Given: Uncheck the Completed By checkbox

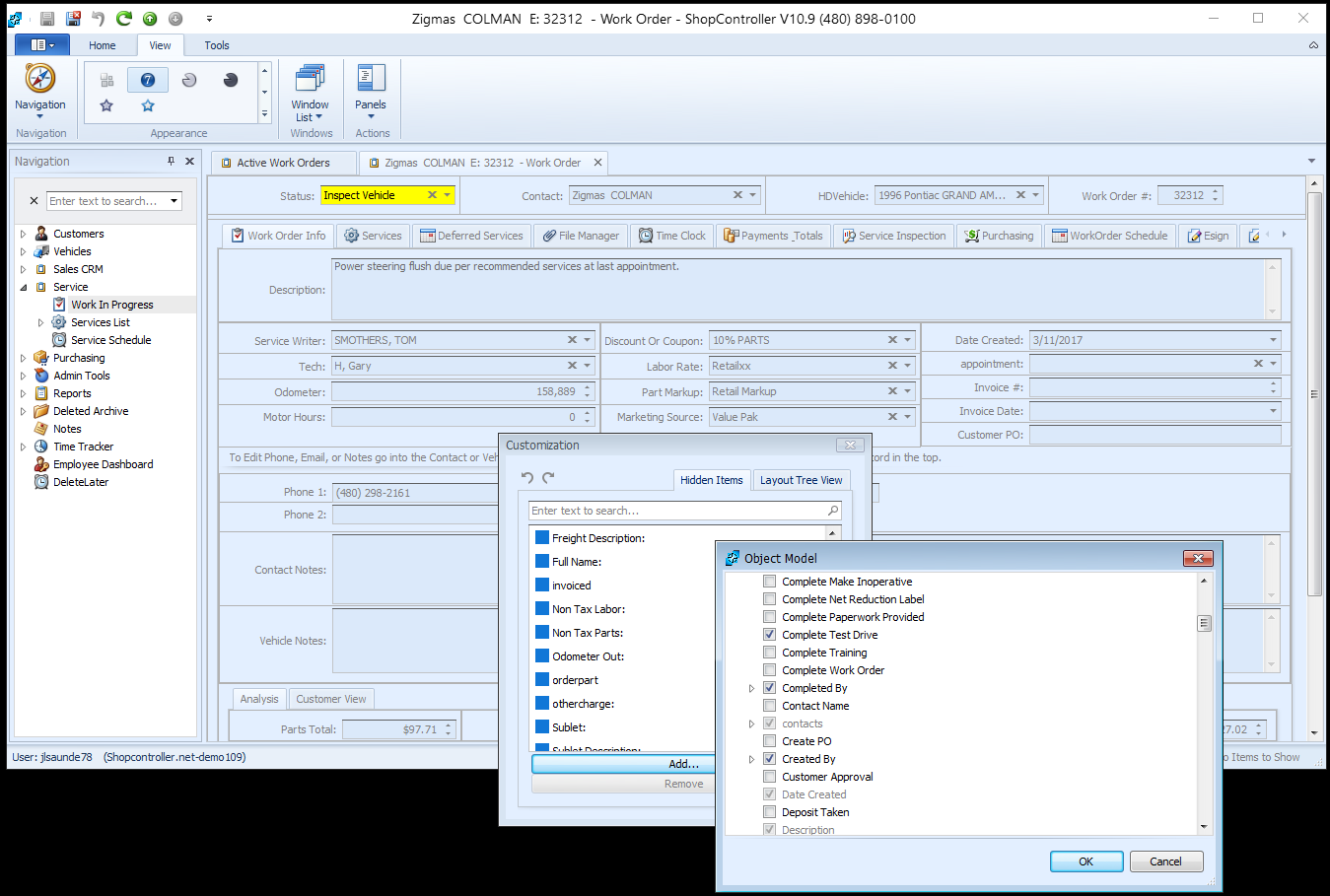Looking at the screenshot, I should [x=770, y=688].
